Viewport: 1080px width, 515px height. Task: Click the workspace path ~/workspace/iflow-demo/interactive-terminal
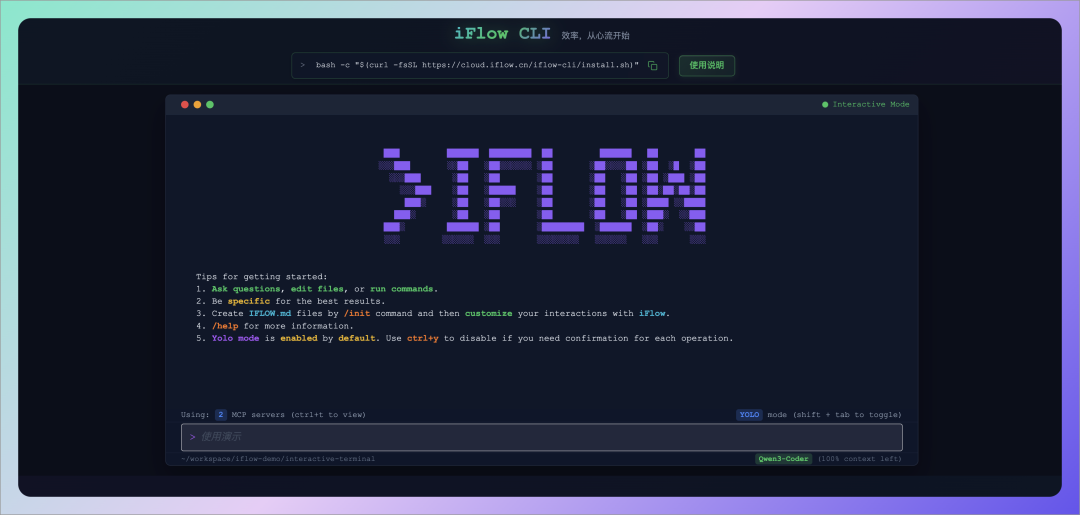278,459
